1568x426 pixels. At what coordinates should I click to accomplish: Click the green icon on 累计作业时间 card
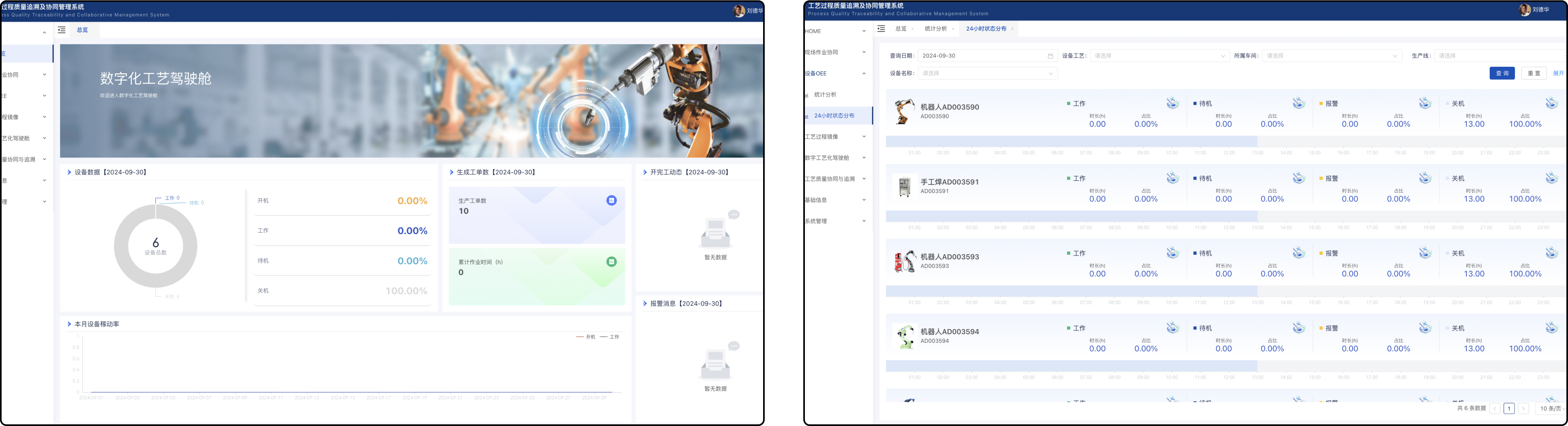click(611, 262)
